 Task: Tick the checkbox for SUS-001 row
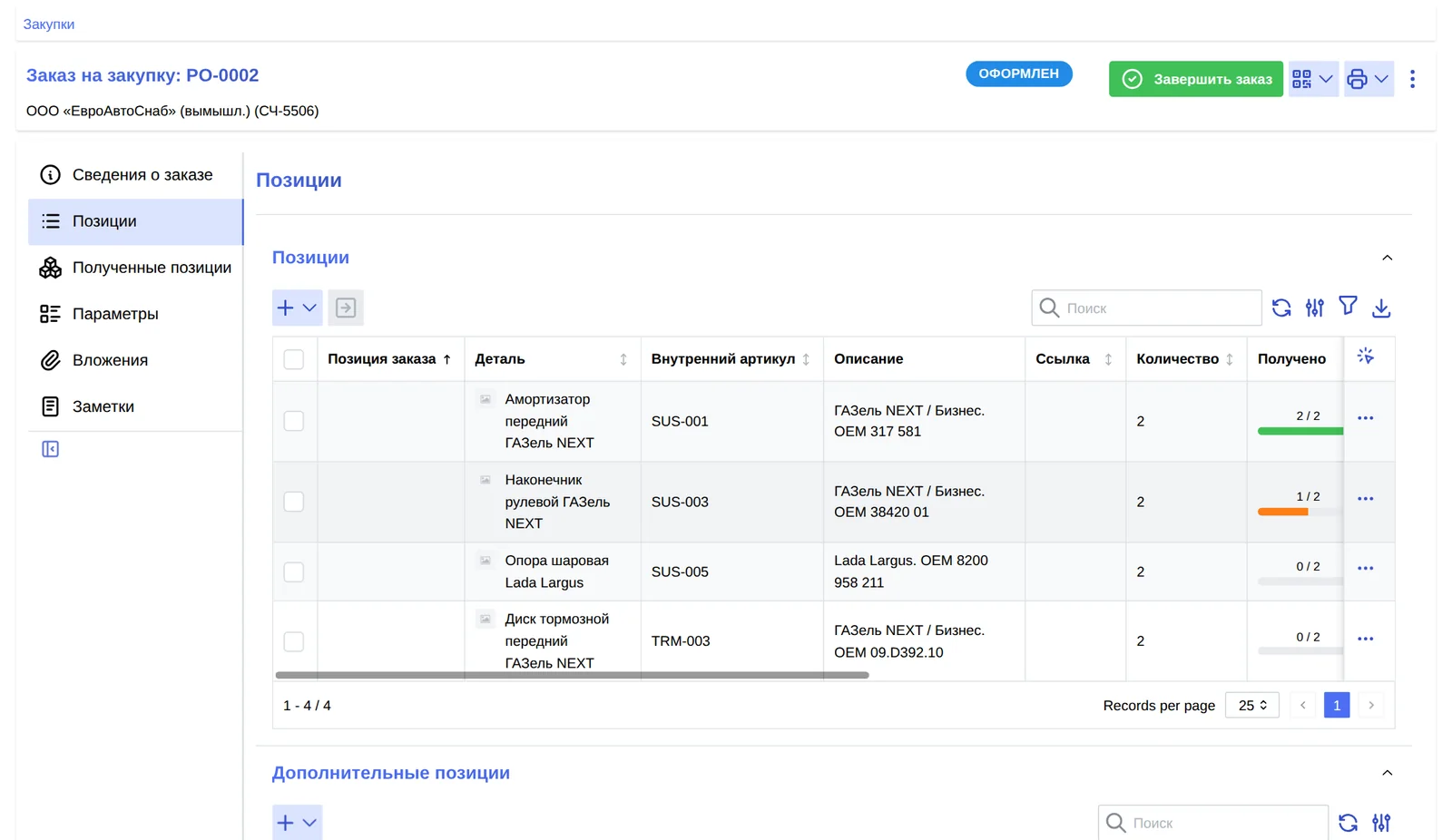294,421
